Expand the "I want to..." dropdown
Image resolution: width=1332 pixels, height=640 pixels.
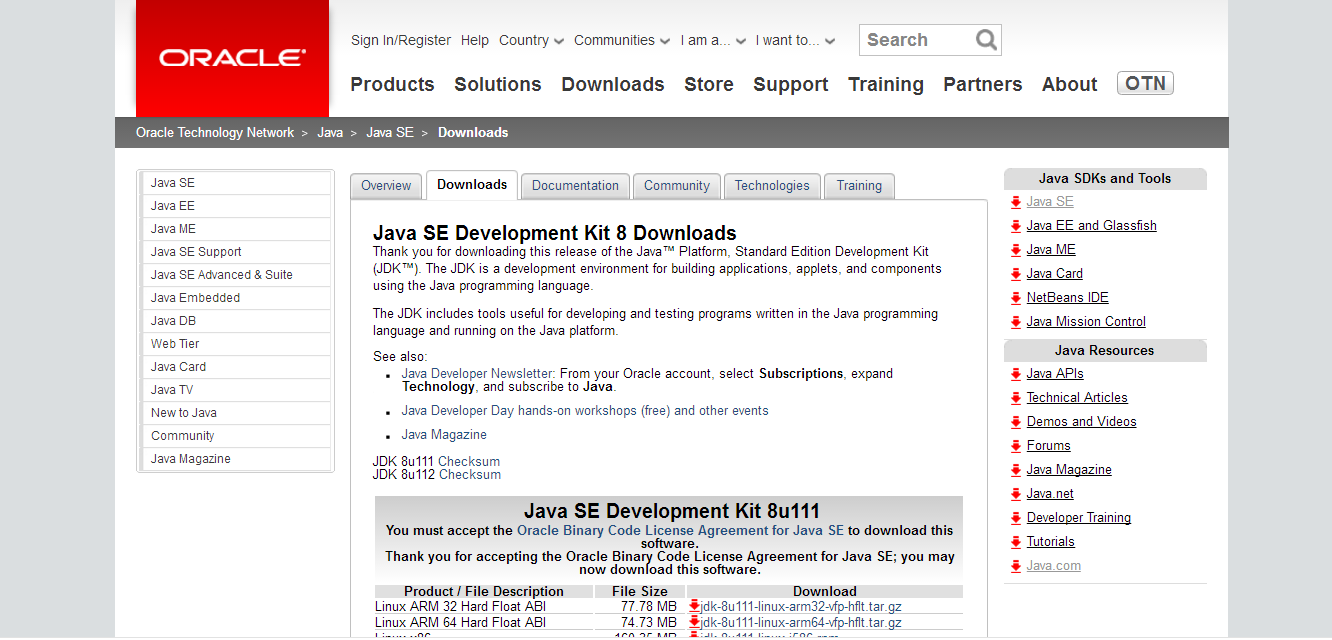point(795,41)
